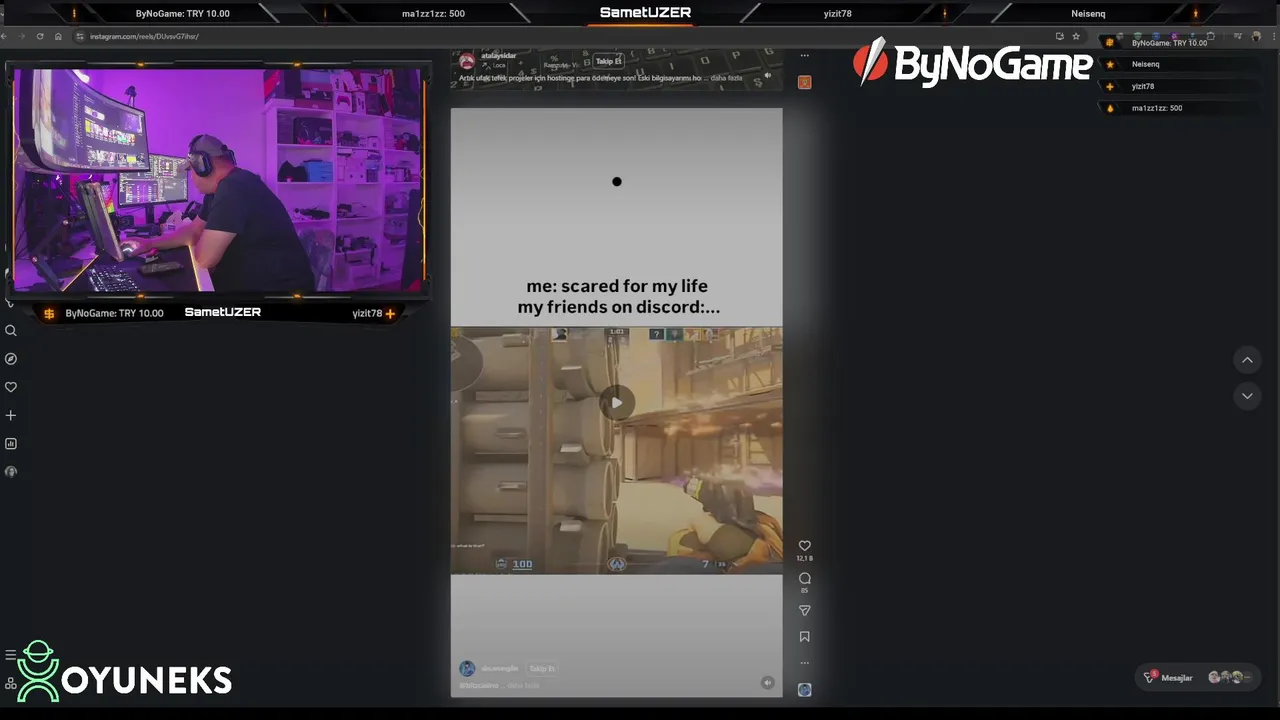Toggle sound on atalaysidar's reel
The height and width of the screenshot is (720, 1280).
click(768, 76)
